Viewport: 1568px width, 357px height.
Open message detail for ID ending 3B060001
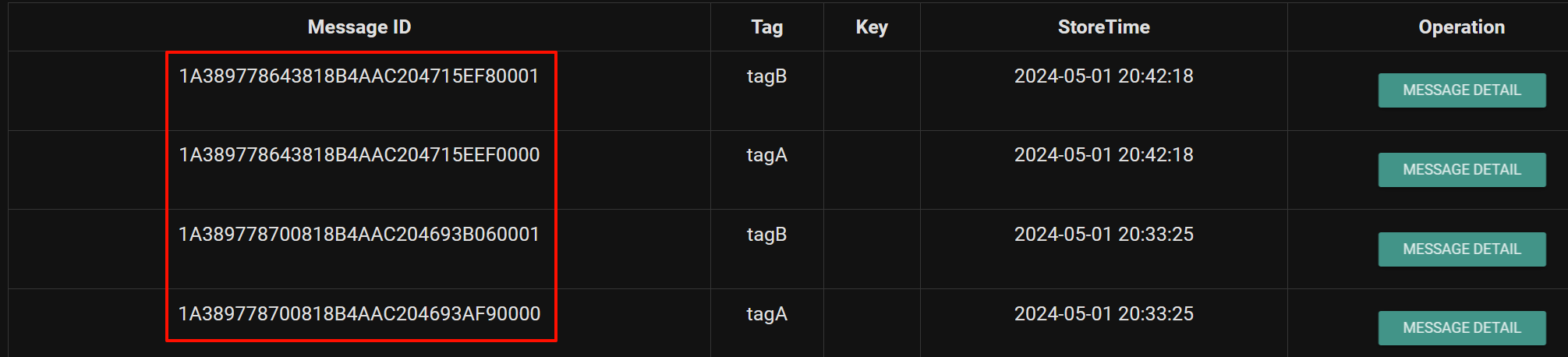tap(1461, 249)
